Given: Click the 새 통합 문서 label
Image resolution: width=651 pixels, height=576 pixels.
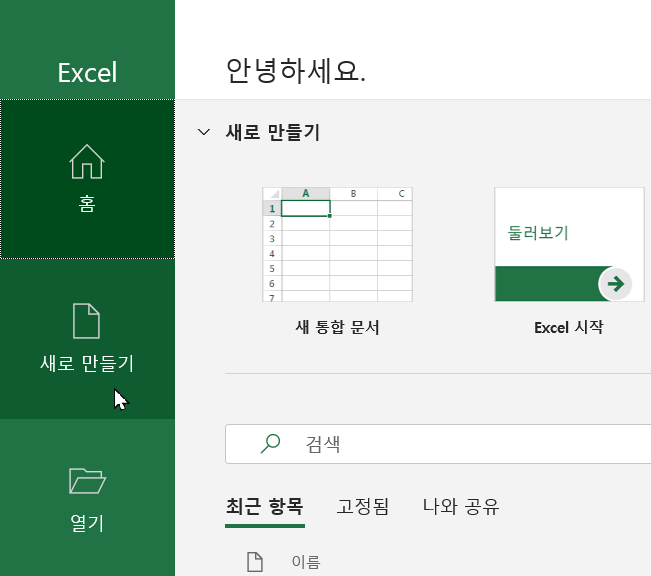Looking at the screenshot, I should click(337, 328).
